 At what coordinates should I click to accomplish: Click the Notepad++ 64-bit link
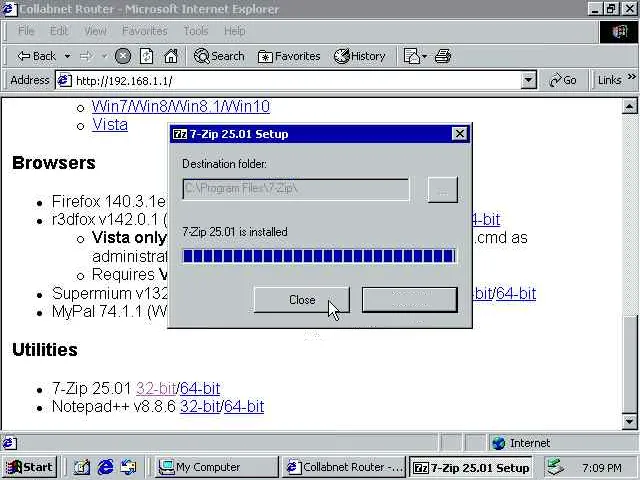point(244,407)
